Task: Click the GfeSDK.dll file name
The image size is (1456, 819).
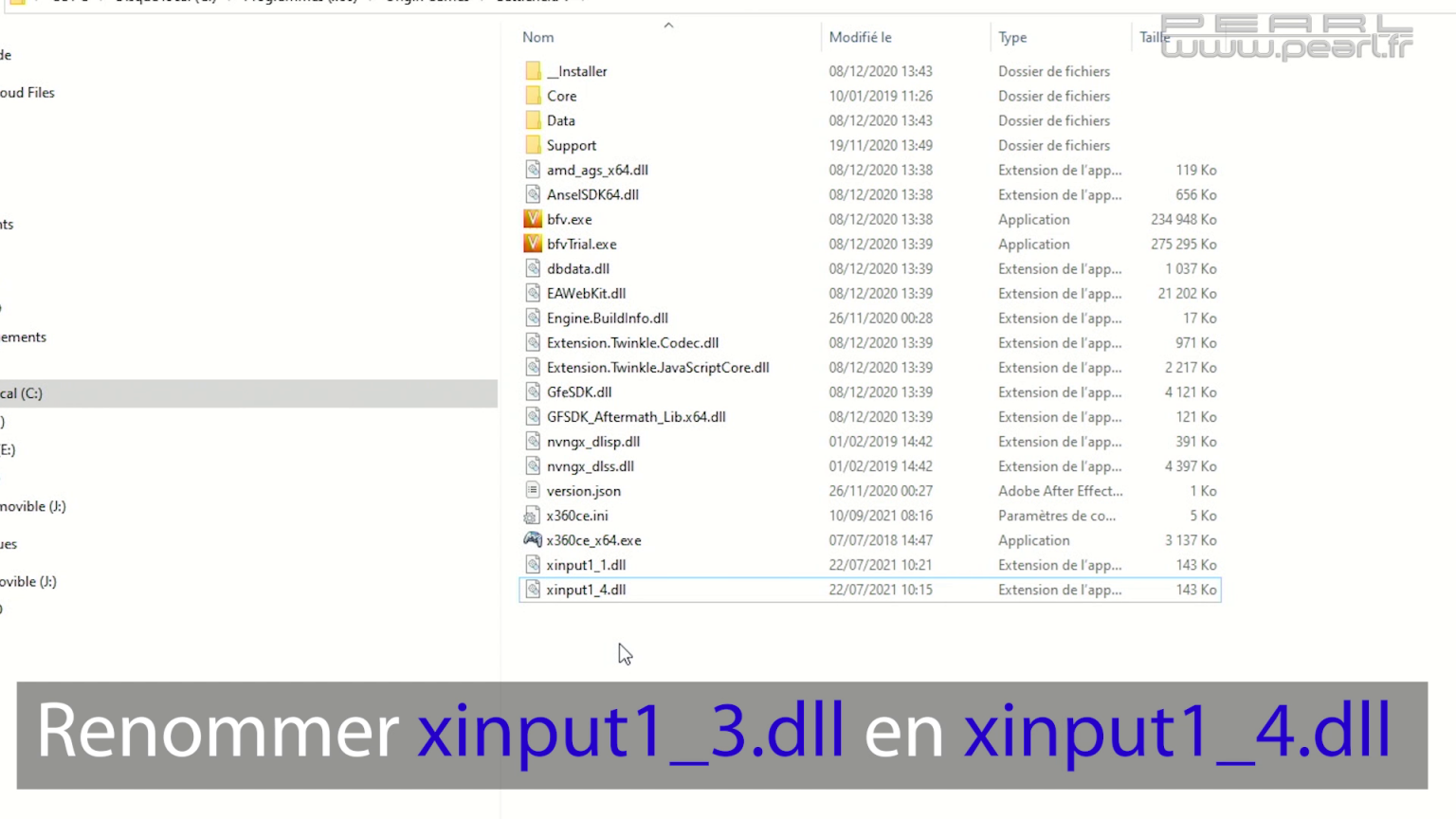Action: pyautogui.click(x=578, y=392)
